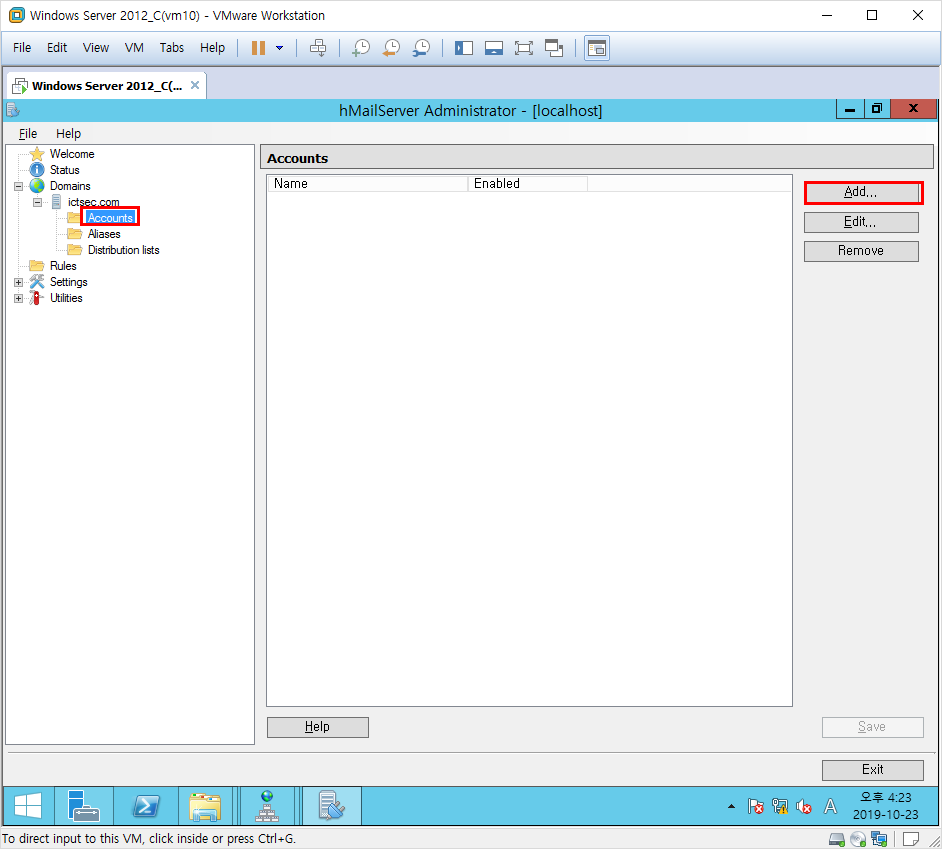
Task: Open hMailServer Help menu
Action: point(68,133)
